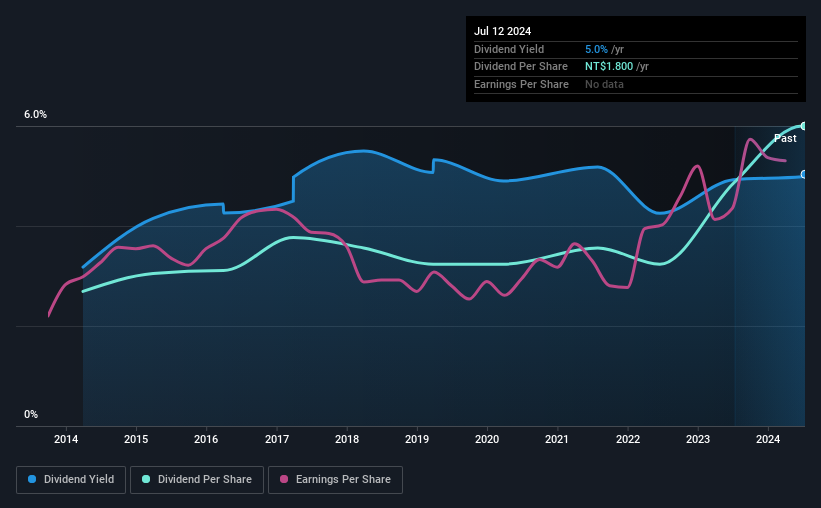This screenshot has height=508, width=821.
Task: Click the NT$1.800 dividend per share value
Action: tap(609, 67)
